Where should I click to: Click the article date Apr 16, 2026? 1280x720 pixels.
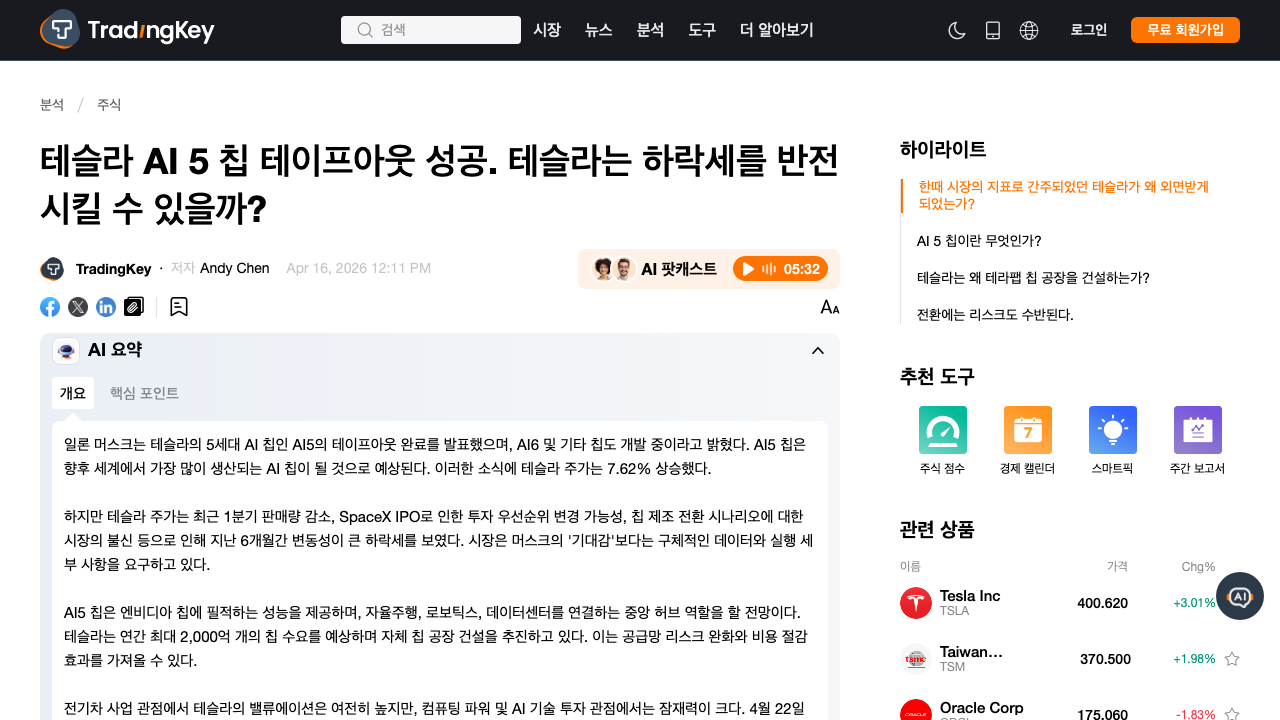pyautogui.click(x=358, y=268)
